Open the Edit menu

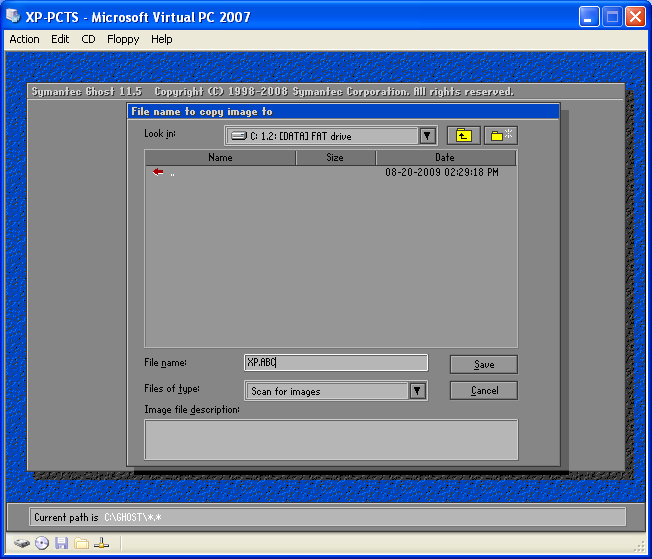(x=60, y=39)
